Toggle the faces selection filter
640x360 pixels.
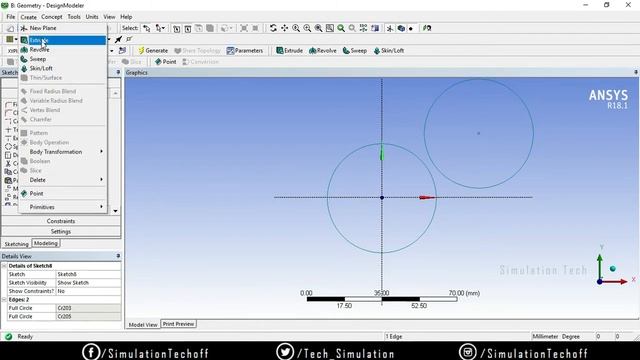pyautogui.click(x=199, y=28)
